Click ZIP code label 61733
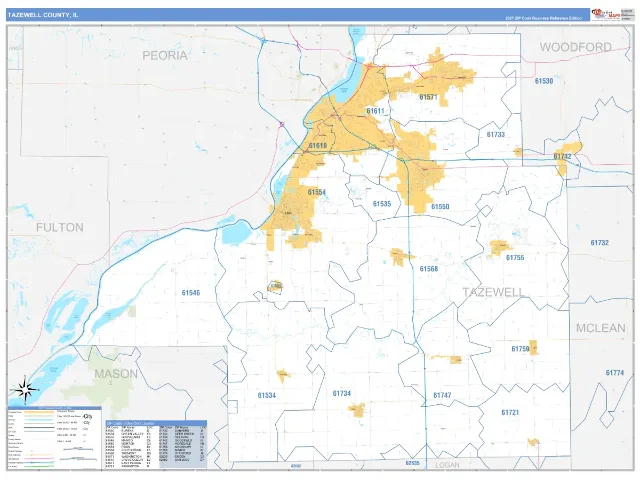640x480 pixels. [x=496, y=134]
